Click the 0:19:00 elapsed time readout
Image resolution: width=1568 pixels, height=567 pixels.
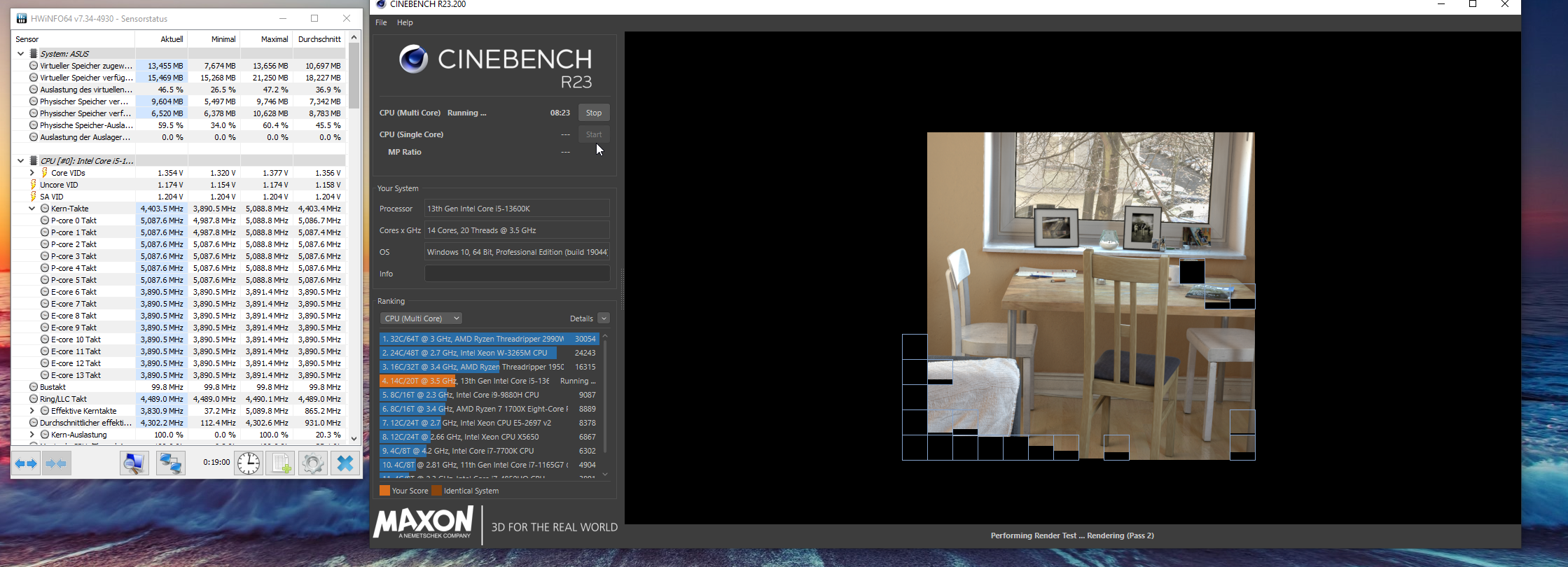click(x=216, y=462)
